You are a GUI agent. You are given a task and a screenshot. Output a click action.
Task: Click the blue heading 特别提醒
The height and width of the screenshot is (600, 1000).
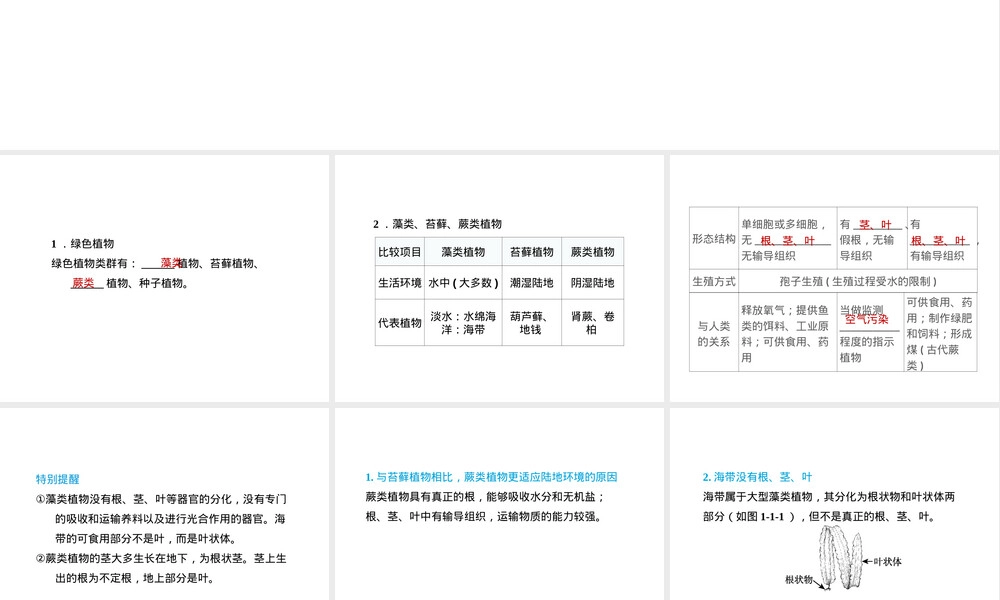tap(57, 479)
